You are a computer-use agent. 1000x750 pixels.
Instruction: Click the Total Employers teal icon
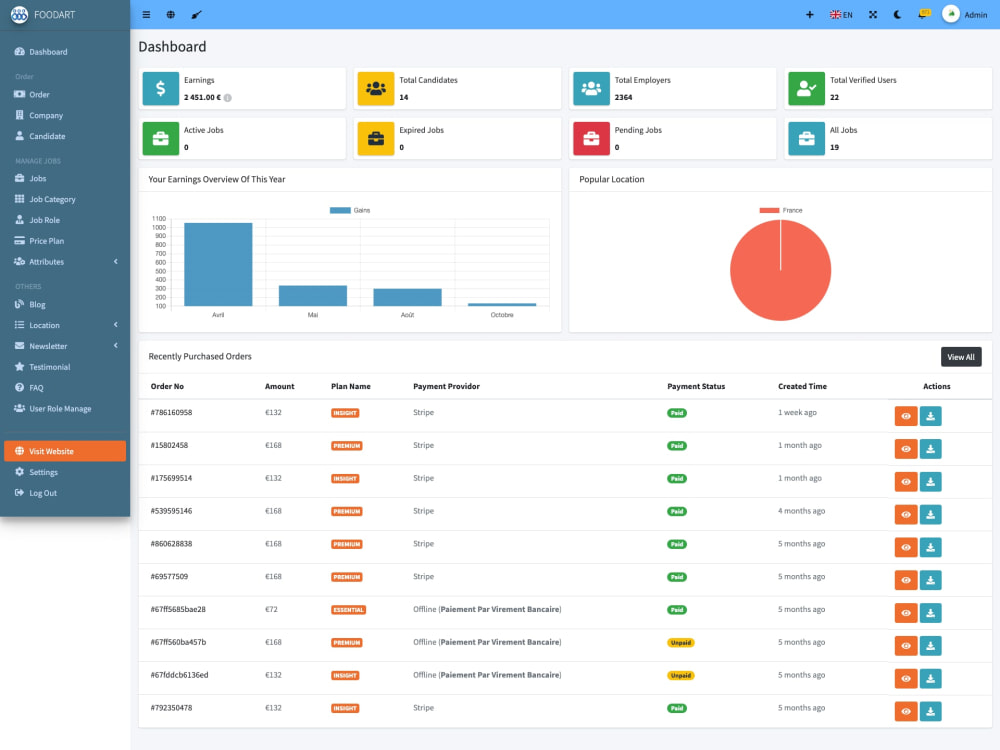pos(591,89)
